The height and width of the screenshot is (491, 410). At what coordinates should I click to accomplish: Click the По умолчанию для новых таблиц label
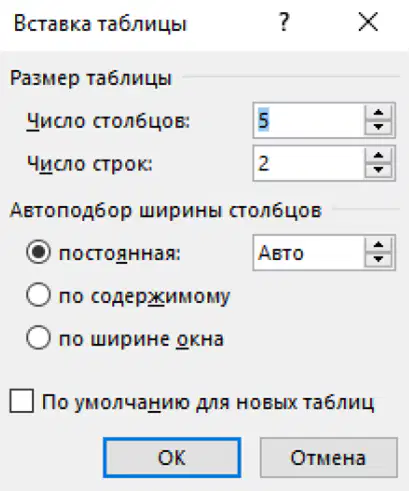pos(208,402)
